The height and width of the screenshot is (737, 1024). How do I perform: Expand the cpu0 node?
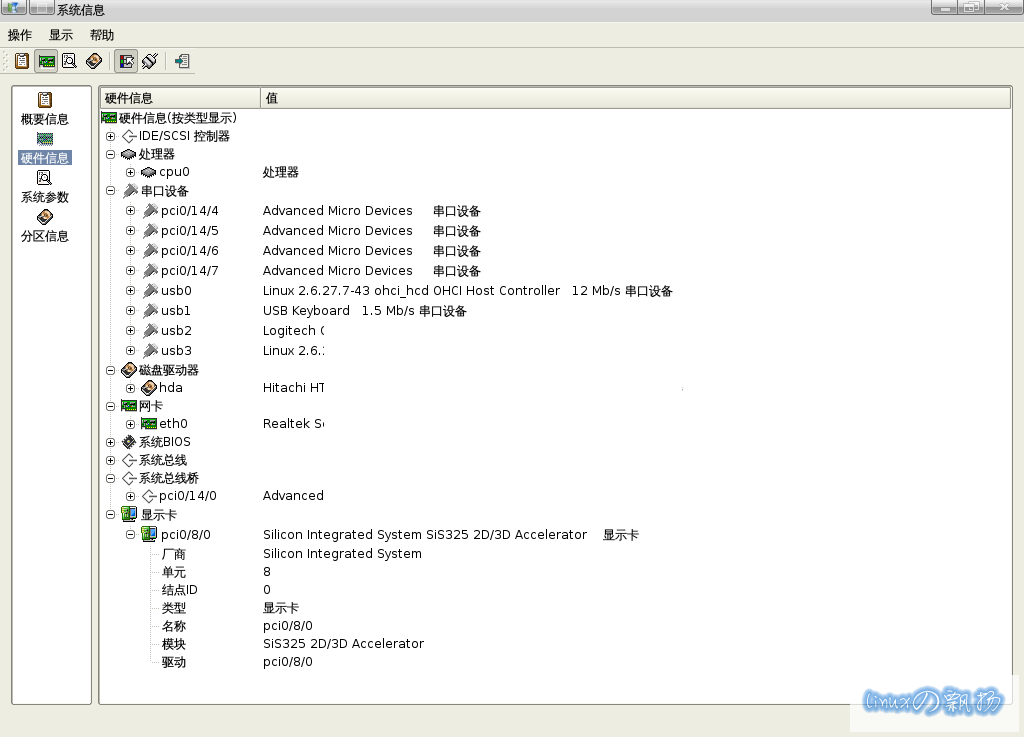click(130, 173)
